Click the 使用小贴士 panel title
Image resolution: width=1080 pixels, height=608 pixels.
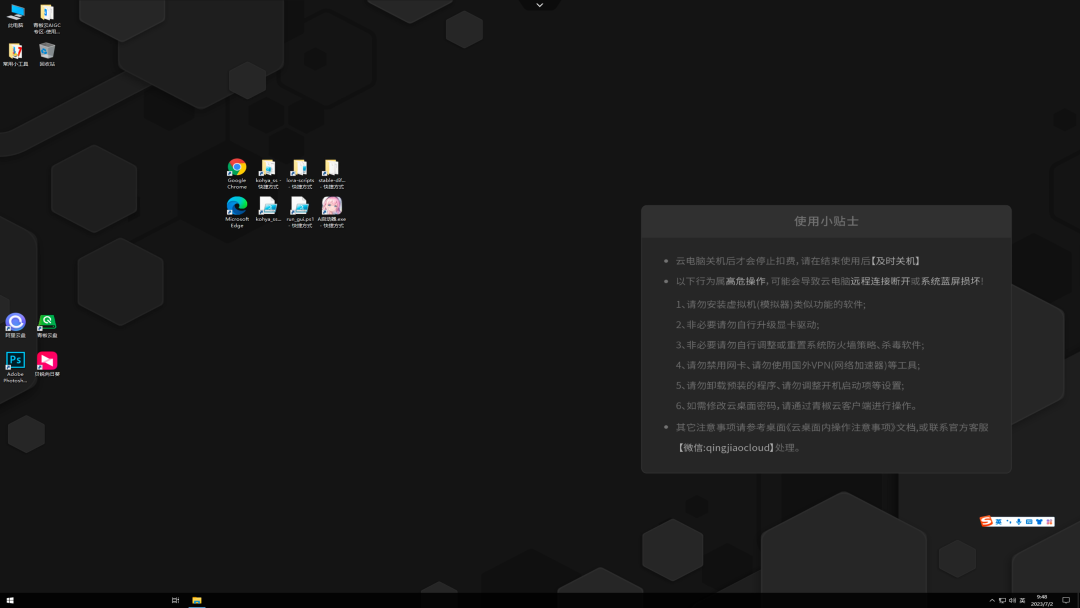(826, 221)
